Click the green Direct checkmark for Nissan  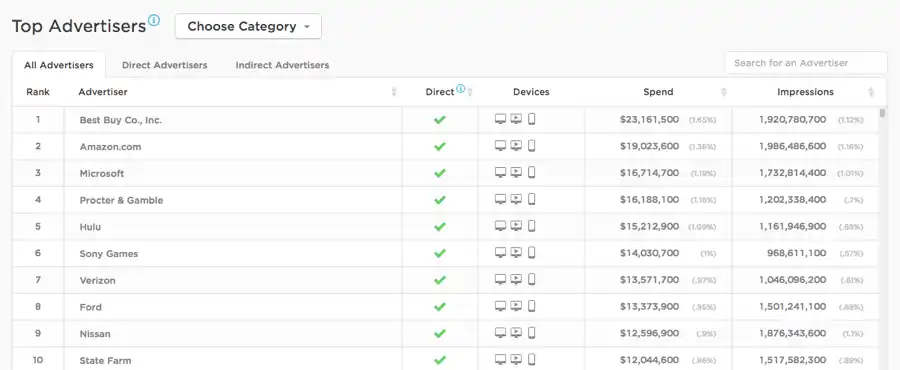click(440, 333)
